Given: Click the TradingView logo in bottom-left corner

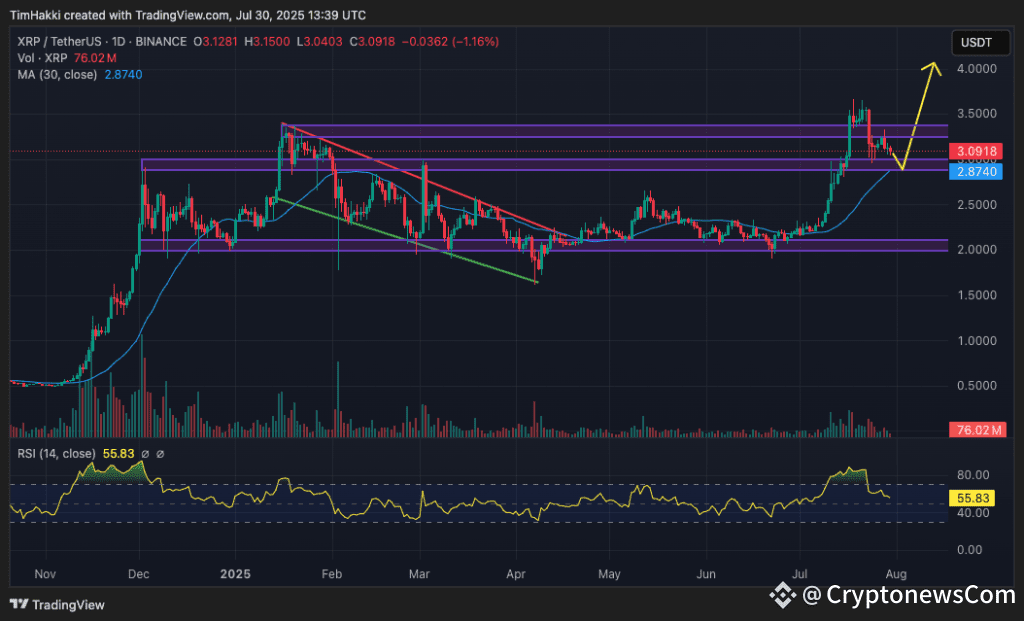Looking at the screenshot, I should [x=57, y=605].
